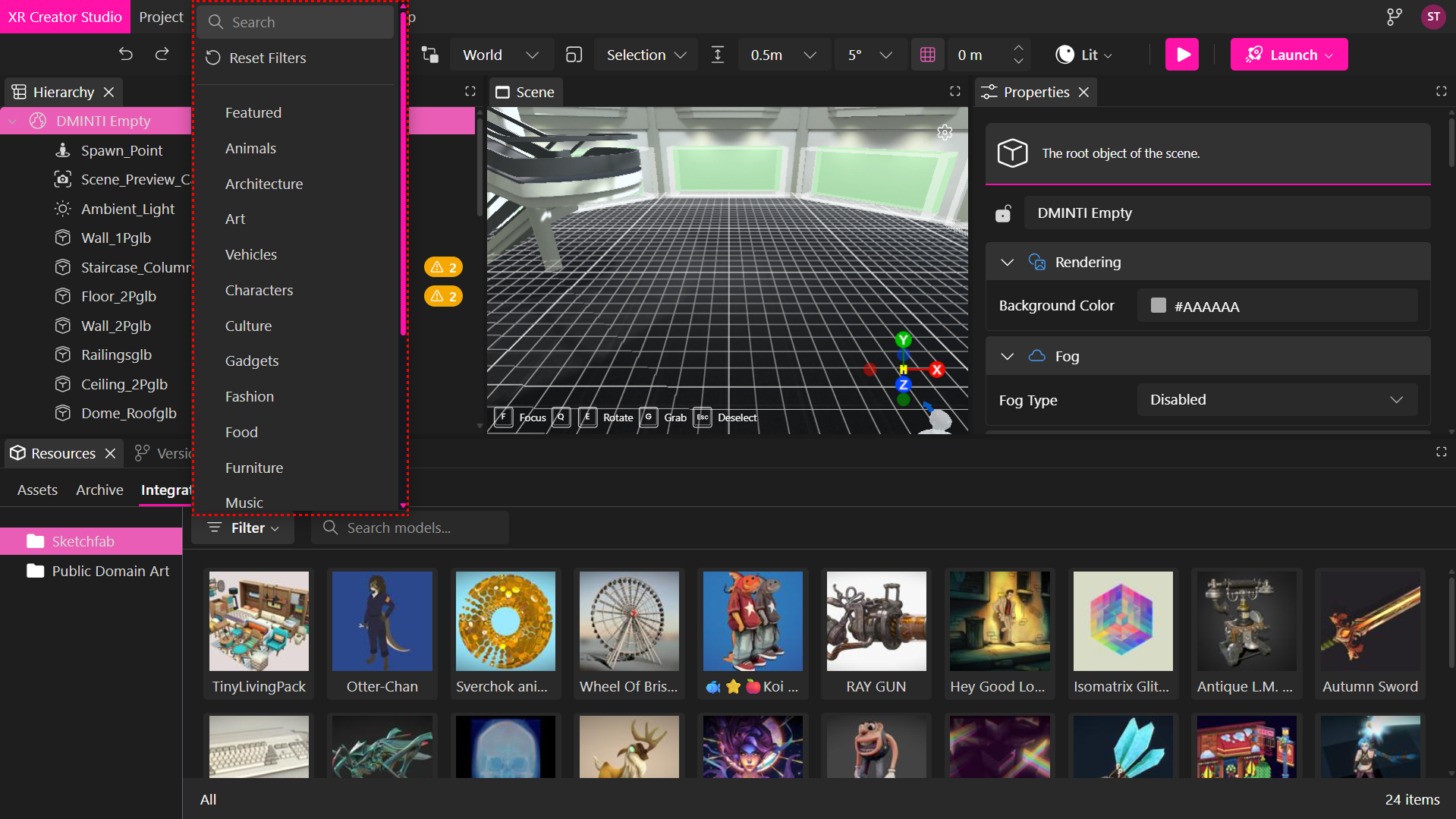
Task: Click the version control branch icon top right
Action: 1393,16
